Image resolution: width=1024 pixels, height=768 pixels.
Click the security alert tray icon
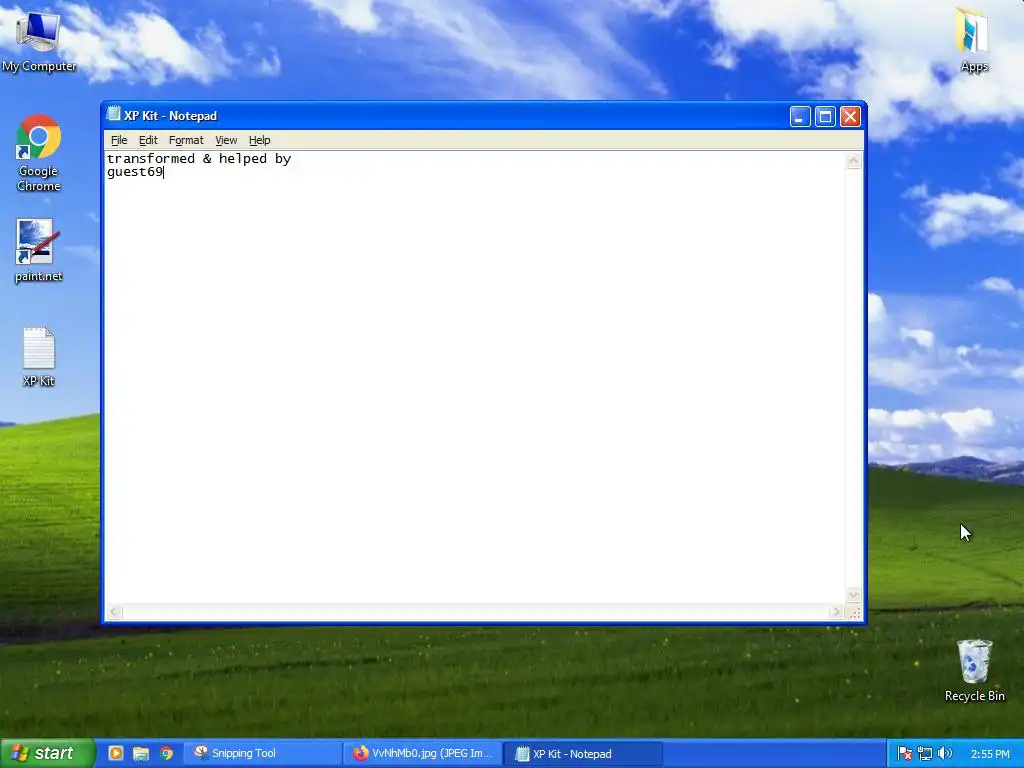tap(904, 754)
